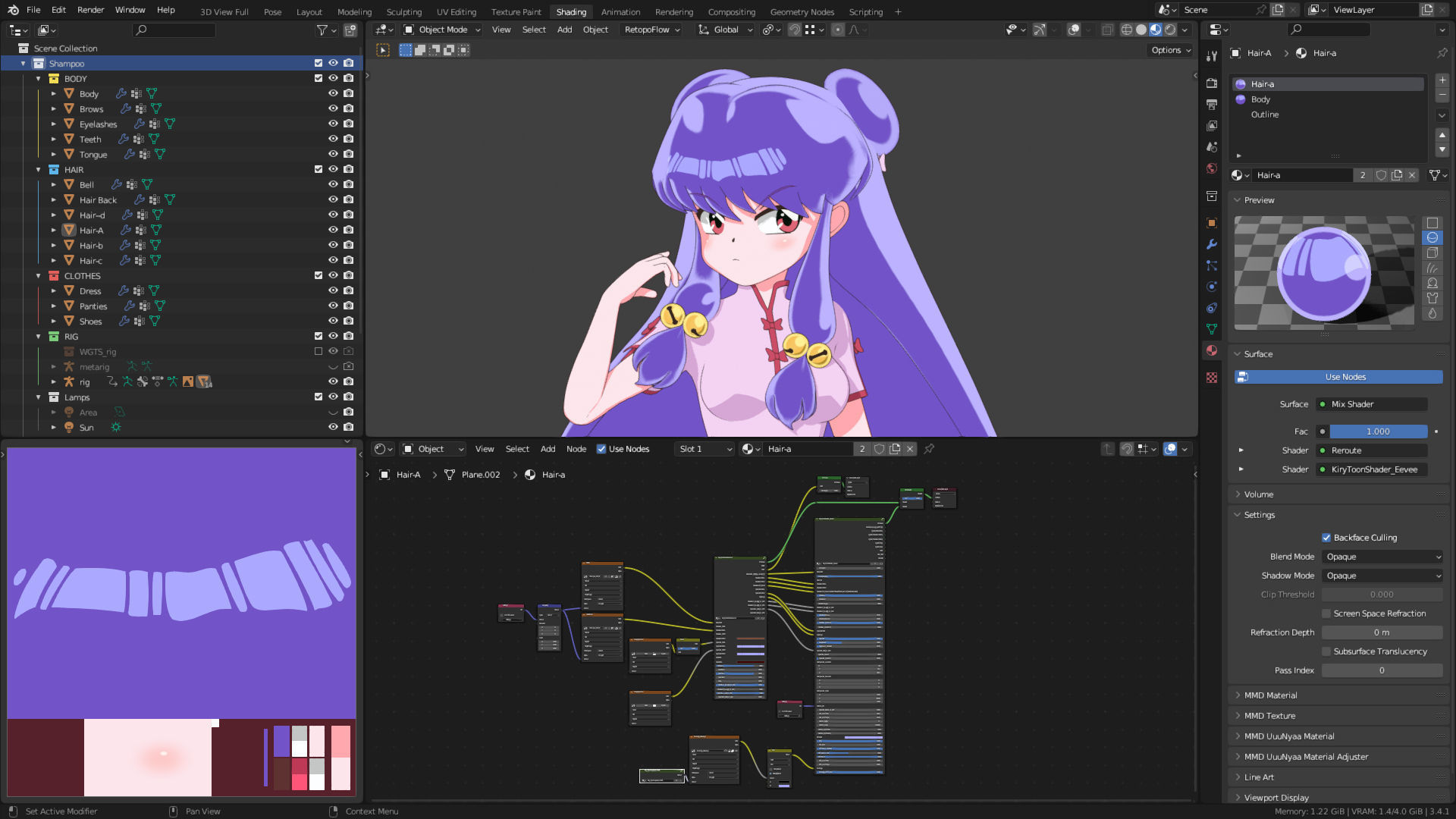Collapse the BODY collection

pos(39,79)
